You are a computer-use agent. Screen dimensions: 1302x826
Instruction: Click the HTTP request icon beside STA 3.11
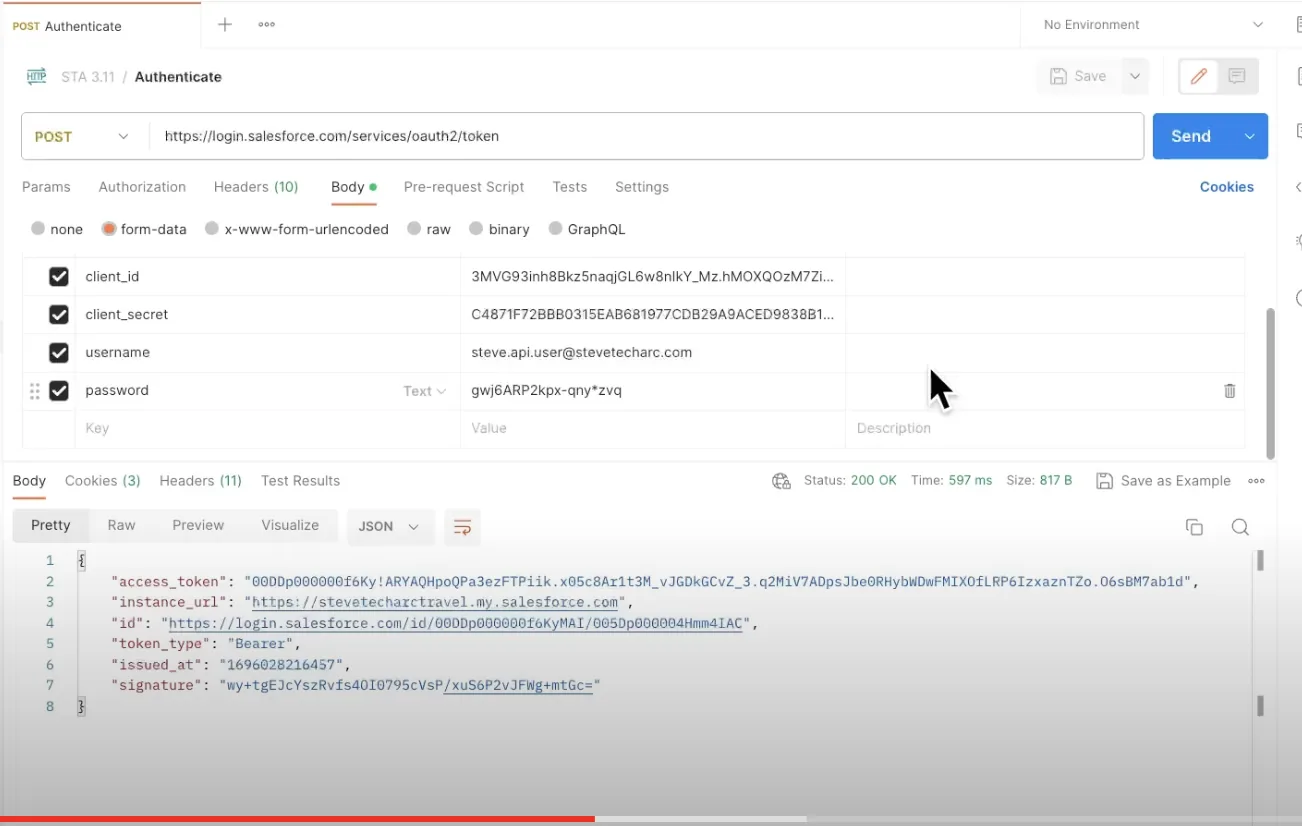pyautogui.click(x=36, y=76)
